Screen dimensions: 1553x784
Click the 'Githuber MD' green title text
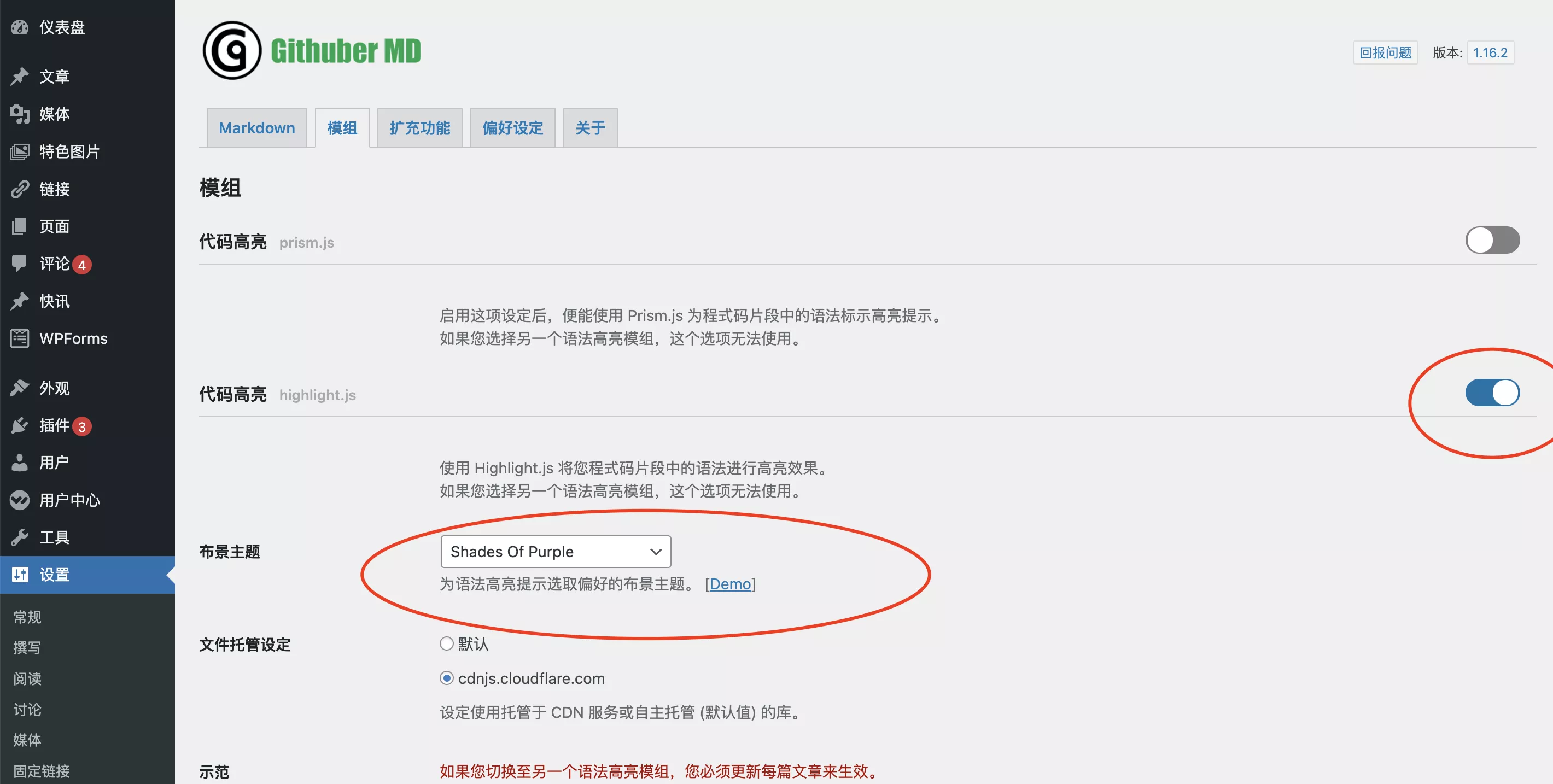click(346, 51)
